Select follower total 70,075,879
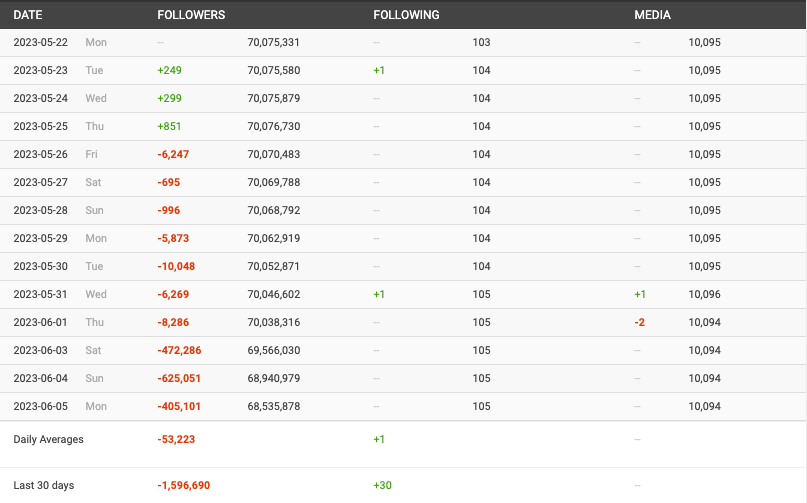The image size is (807, 503). [x=273, y=99]
